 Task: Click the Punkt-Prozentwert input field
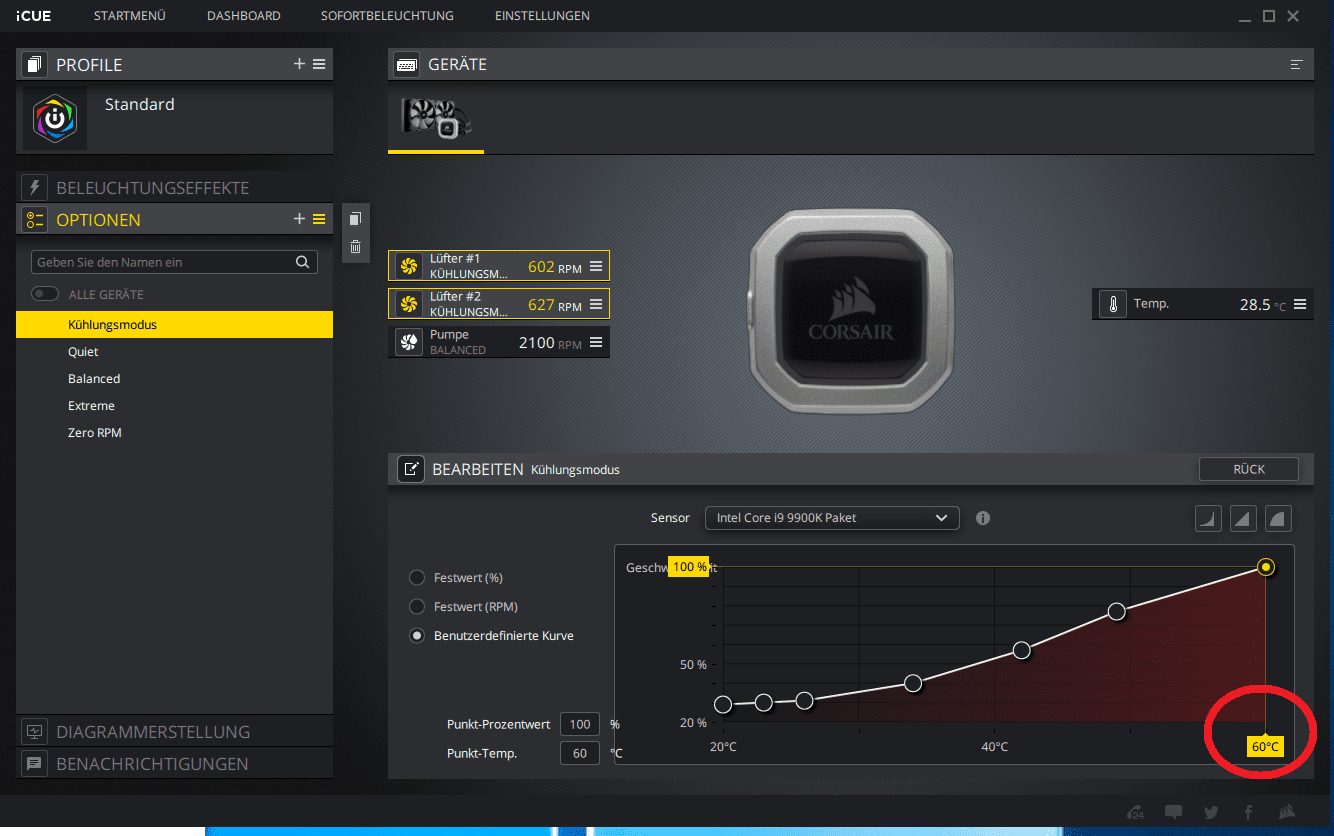tap(580, 724)
